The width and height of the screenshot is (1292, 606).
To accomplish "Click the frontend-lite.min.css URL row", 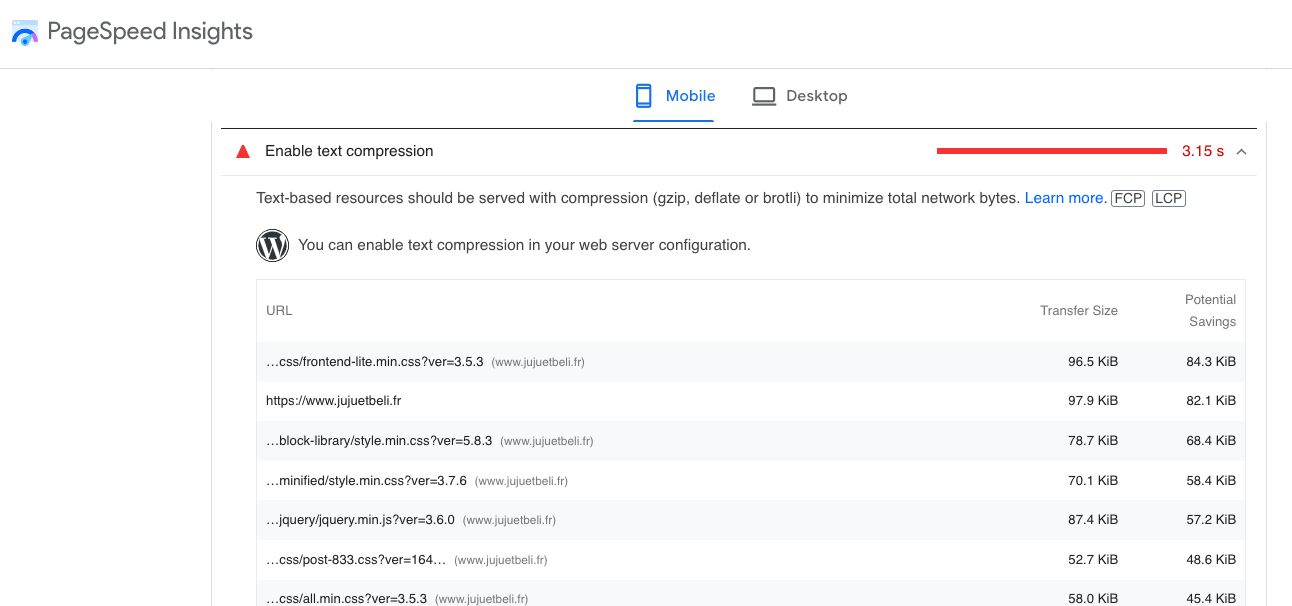I will [751, 362].
